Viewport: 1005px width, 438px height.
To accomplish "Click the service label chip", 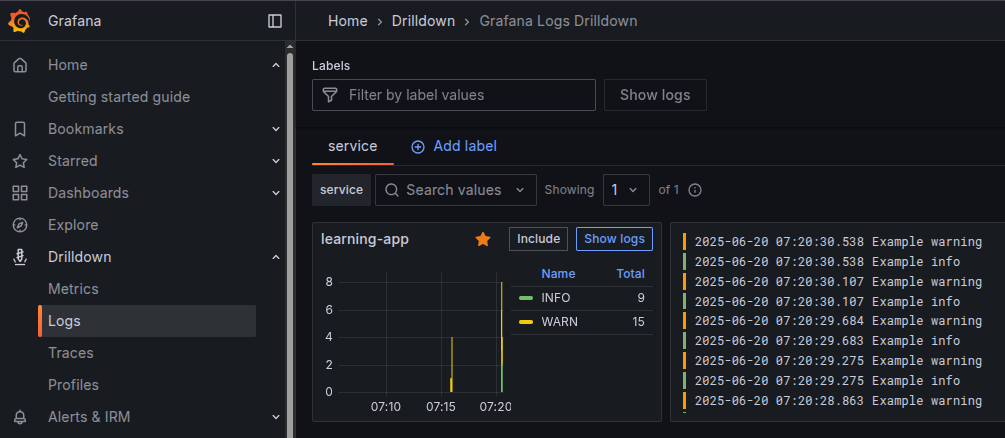I will tap(342, 190).
